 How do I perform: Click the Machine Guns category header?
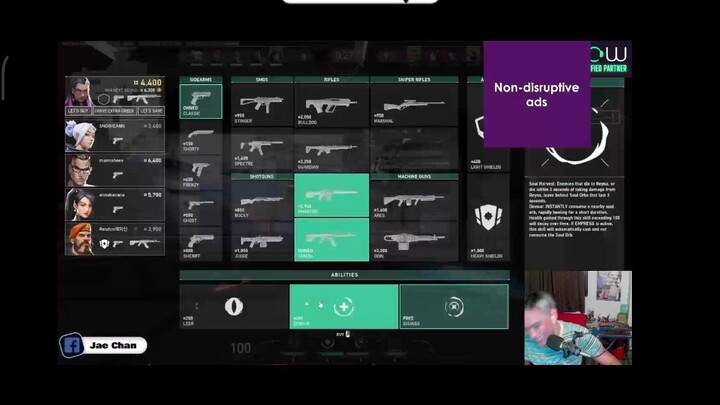(x=414, y=176)
